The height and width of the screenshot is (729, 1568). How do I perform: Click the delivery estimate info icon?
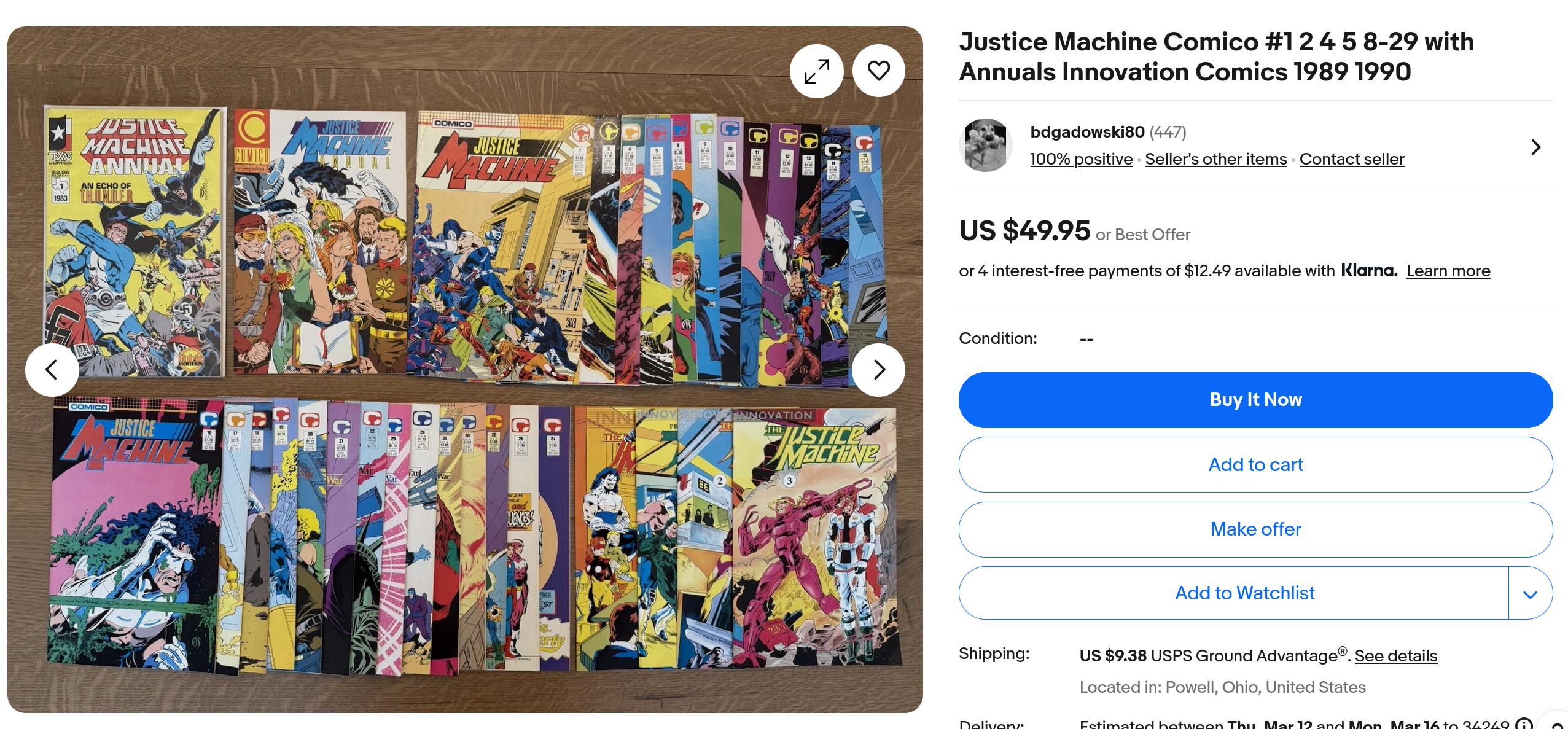(1524, 725)
